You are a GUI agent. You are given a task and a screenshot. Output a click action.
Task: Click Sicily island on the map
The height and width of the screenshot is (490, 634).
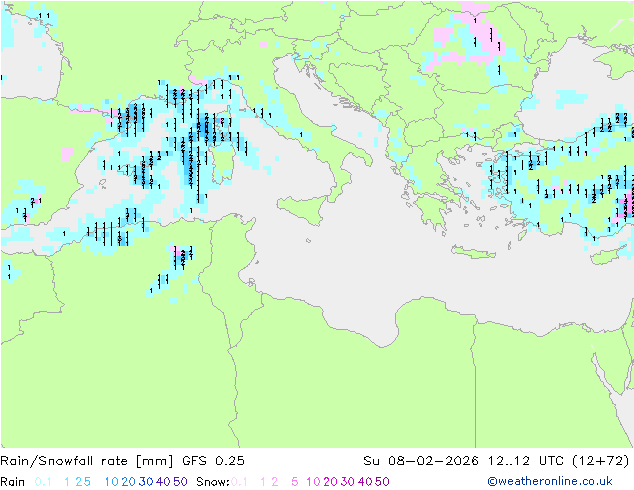[x=302, y=208]
